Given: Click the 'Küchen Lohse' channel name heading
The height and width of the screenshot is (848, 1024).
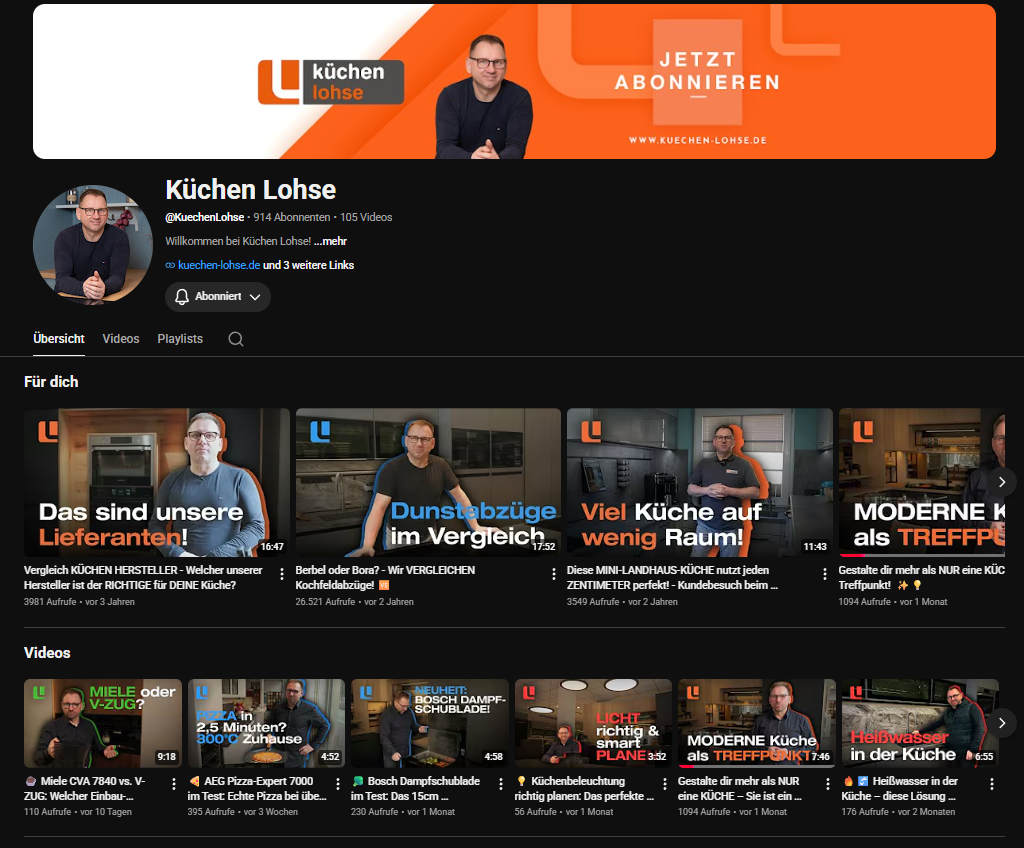Looking at the screenshot, I should [251, 189].
